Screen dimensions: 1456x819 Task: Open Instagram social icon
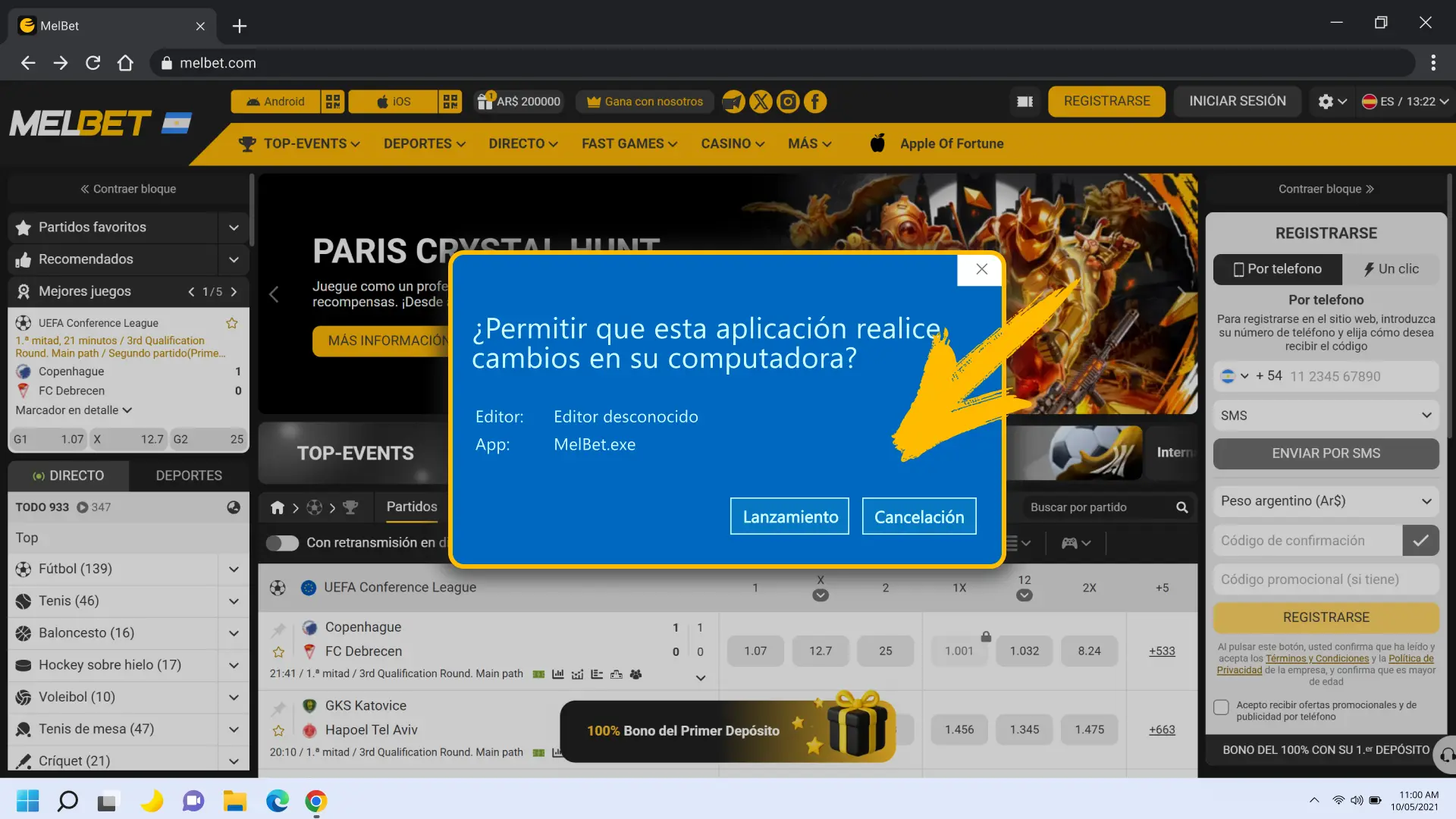pyautogui.click(x=788, y=102)
